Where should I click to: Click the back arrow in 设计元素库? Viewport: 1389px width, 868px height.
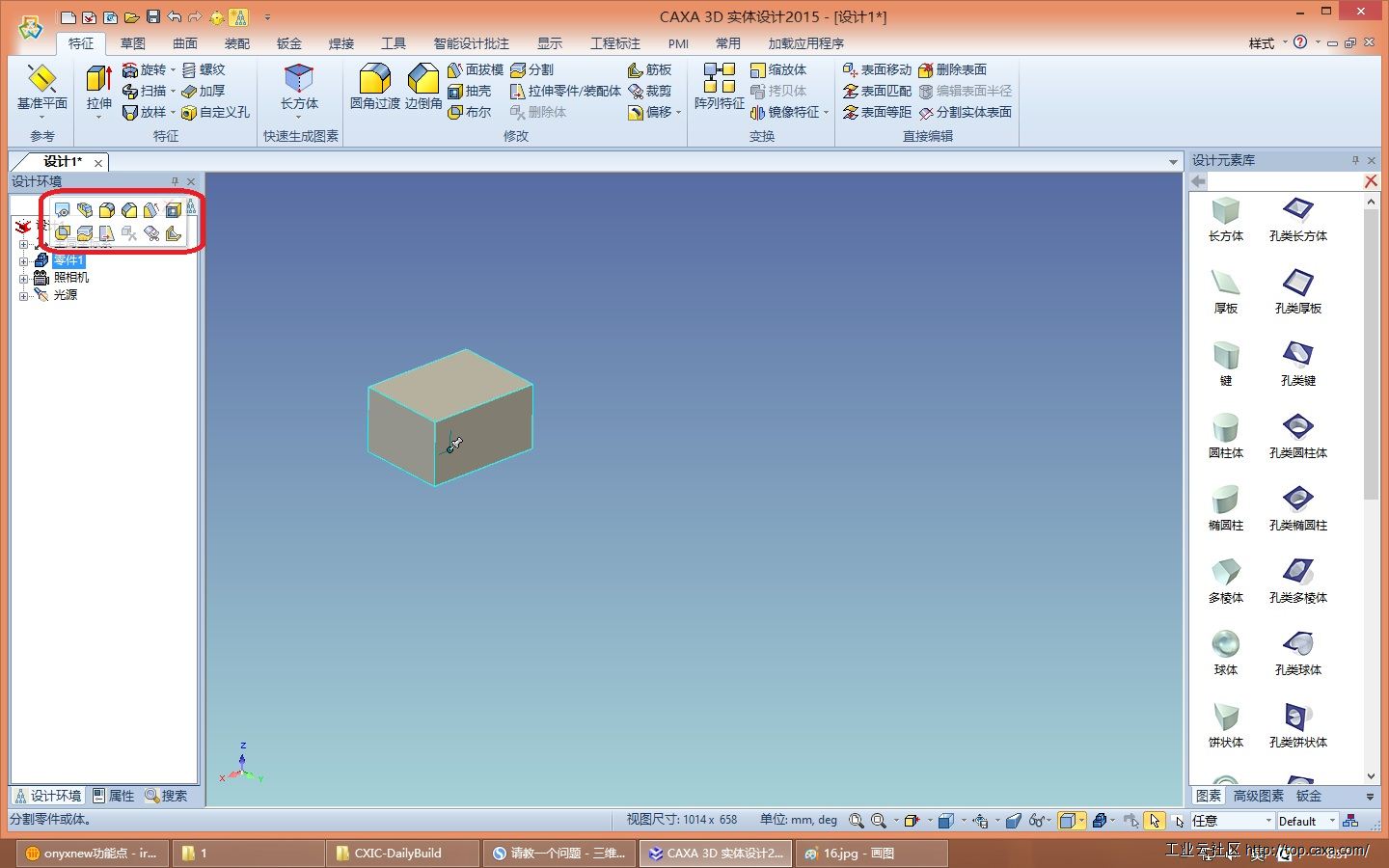click(x=1199, y=181)
